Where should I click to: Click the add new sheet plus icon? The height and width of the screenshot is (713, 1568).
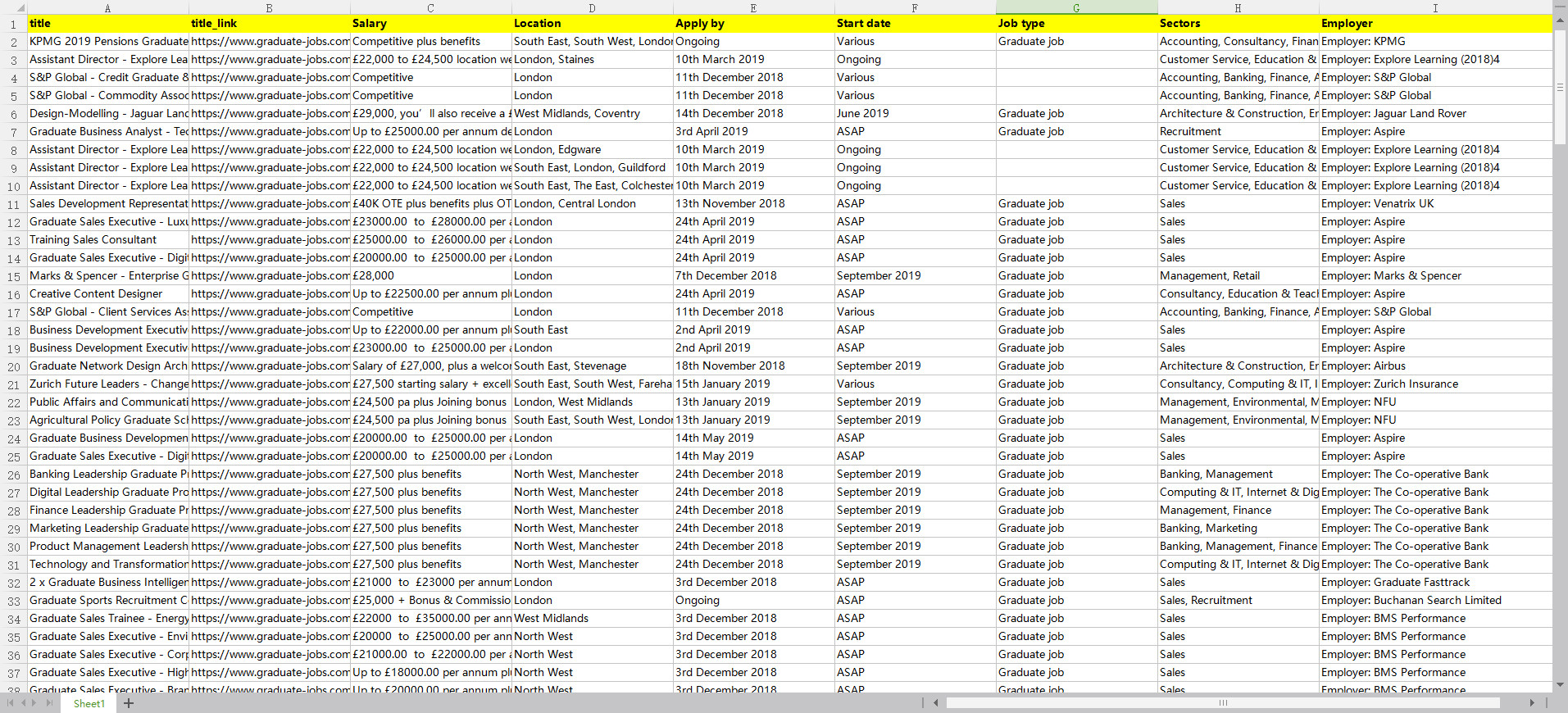coord(129,703)
